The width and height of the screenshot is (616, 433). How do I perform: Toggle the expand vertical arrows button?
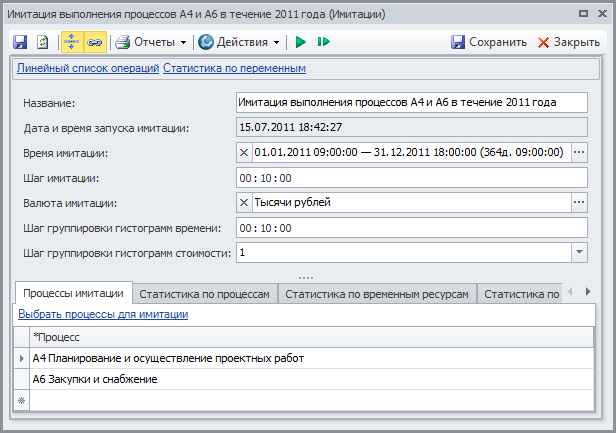pos(72,42)
